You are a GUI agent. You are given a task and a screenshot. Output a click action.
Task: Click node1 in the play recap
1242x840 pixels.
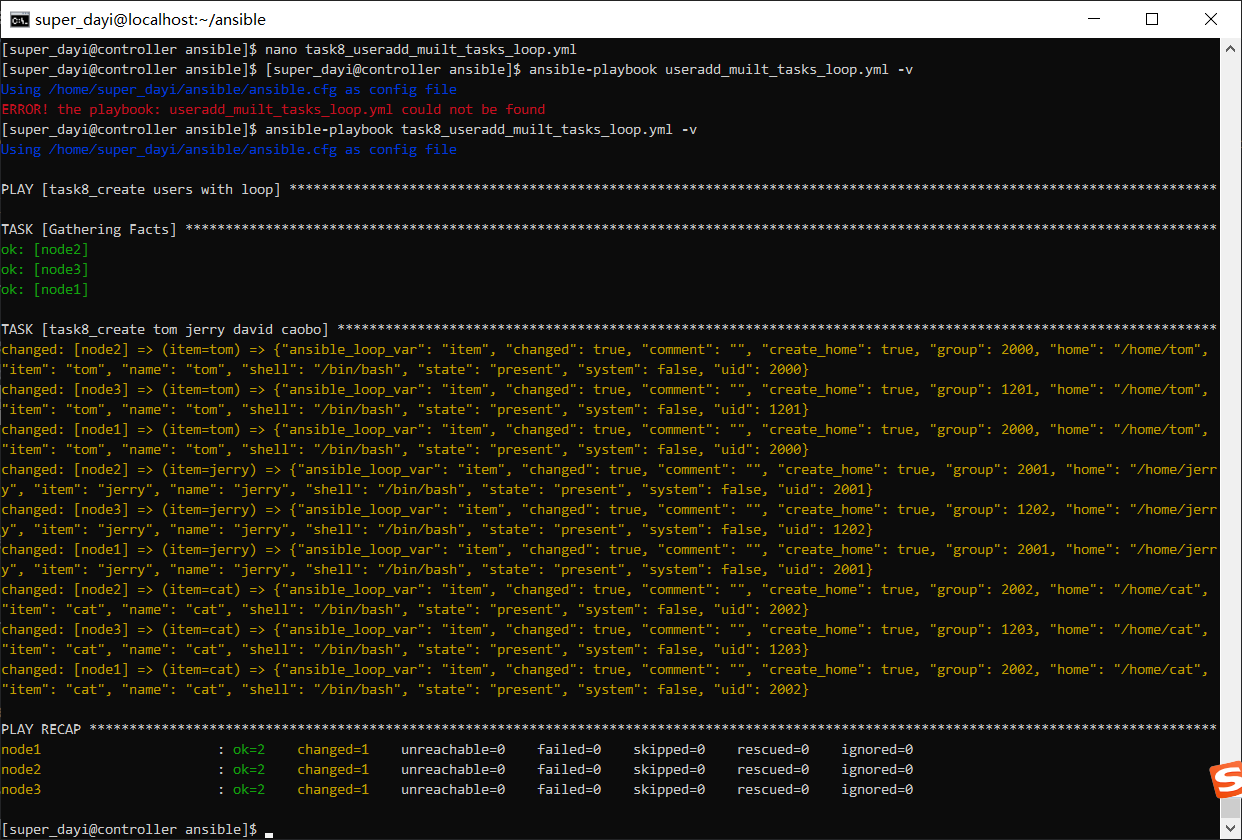click(21, 749)
